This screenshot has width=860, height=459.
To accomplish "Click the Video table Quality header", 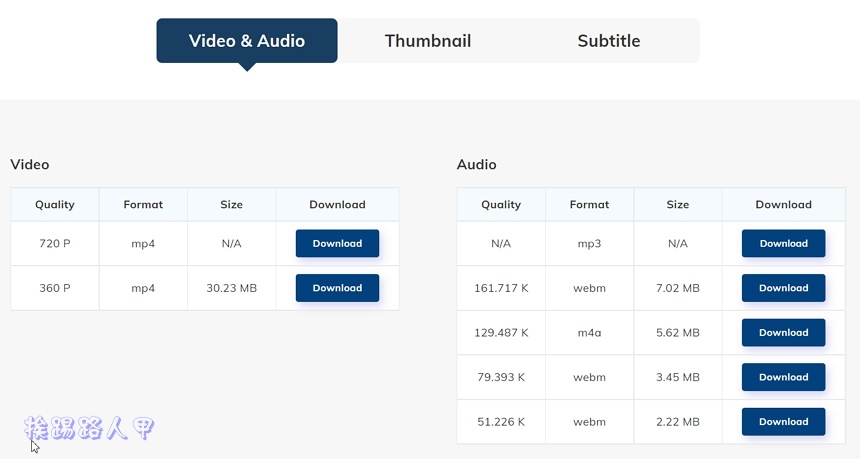I will (x=55, y=205).
